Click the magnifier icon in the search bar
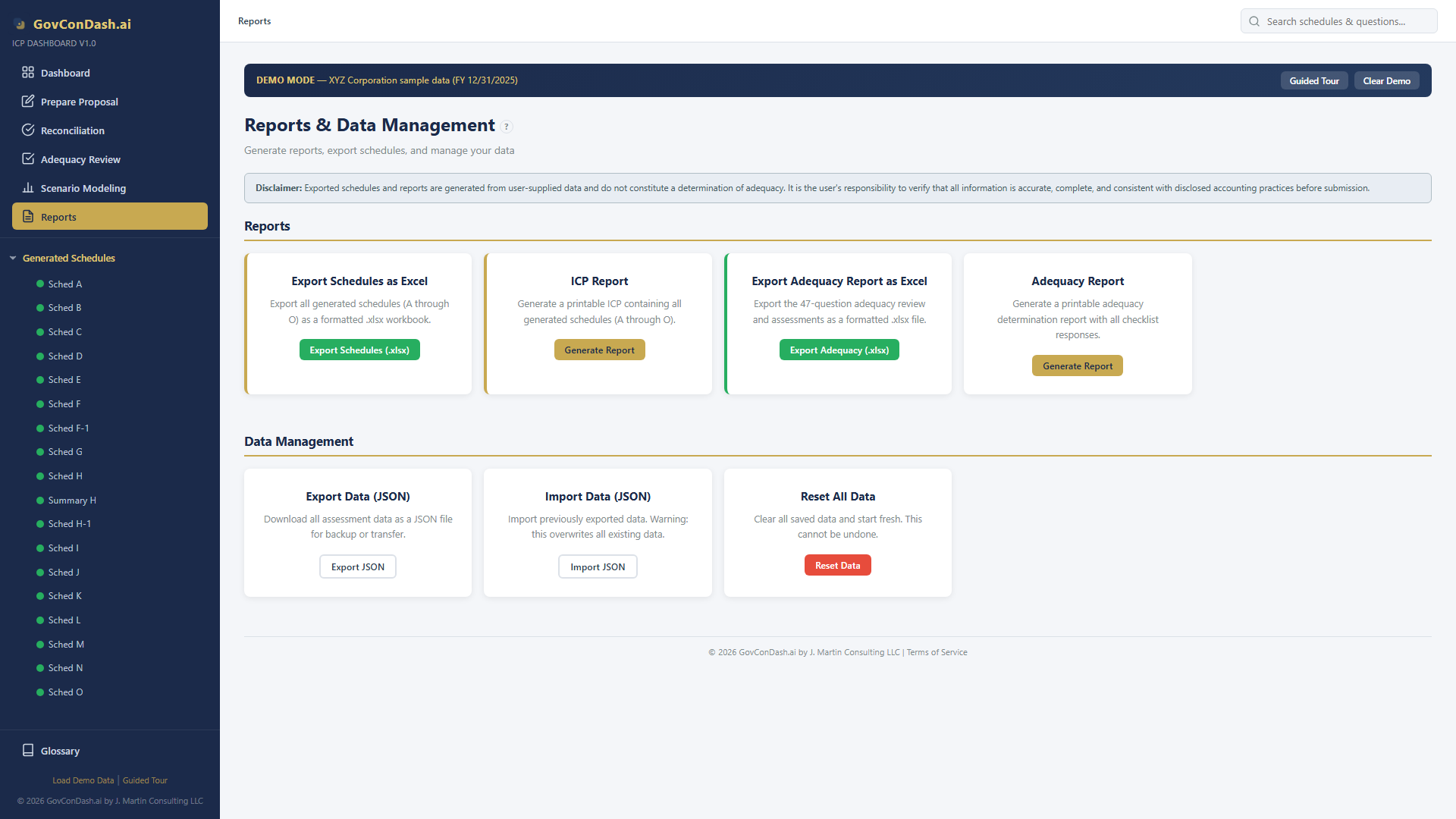 1254,21
